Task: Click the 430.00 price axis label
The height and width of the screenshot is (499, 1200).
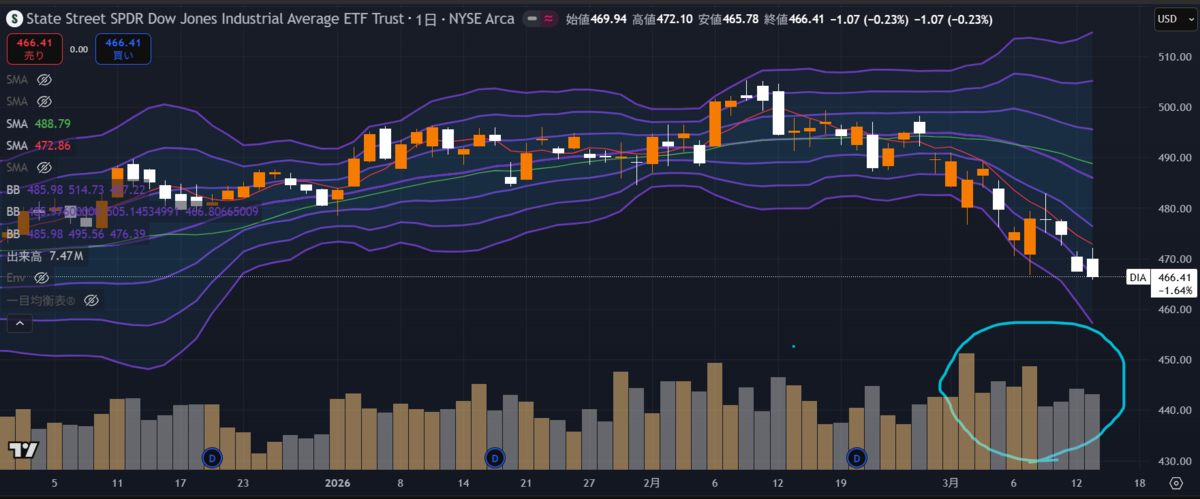Action: click(x=1173, y=462)
